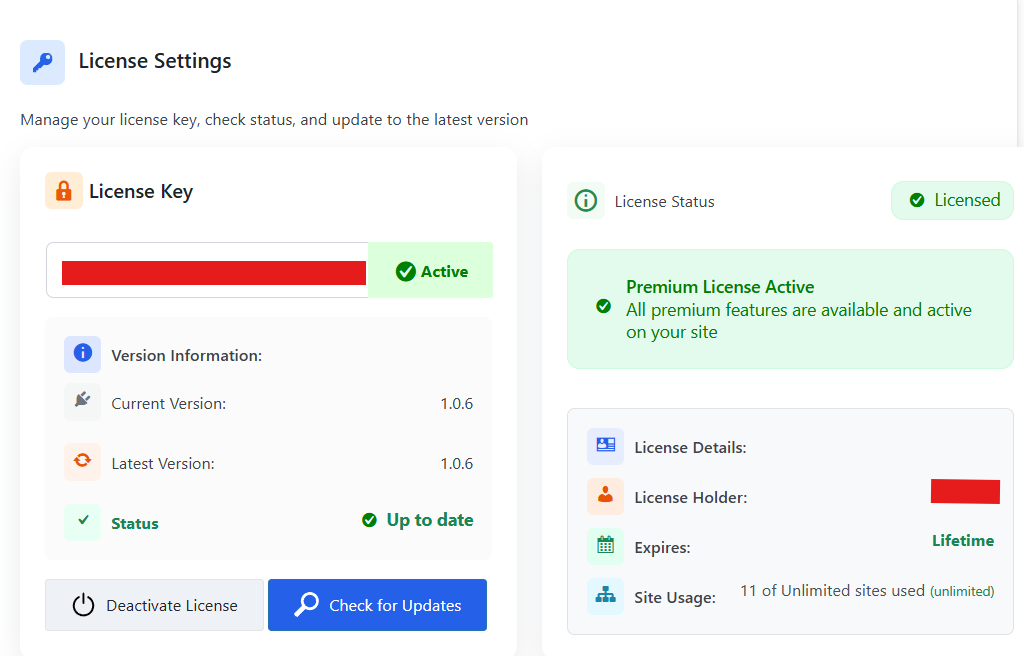Click the orange lock icon near License Key

[x=64, y=191]
